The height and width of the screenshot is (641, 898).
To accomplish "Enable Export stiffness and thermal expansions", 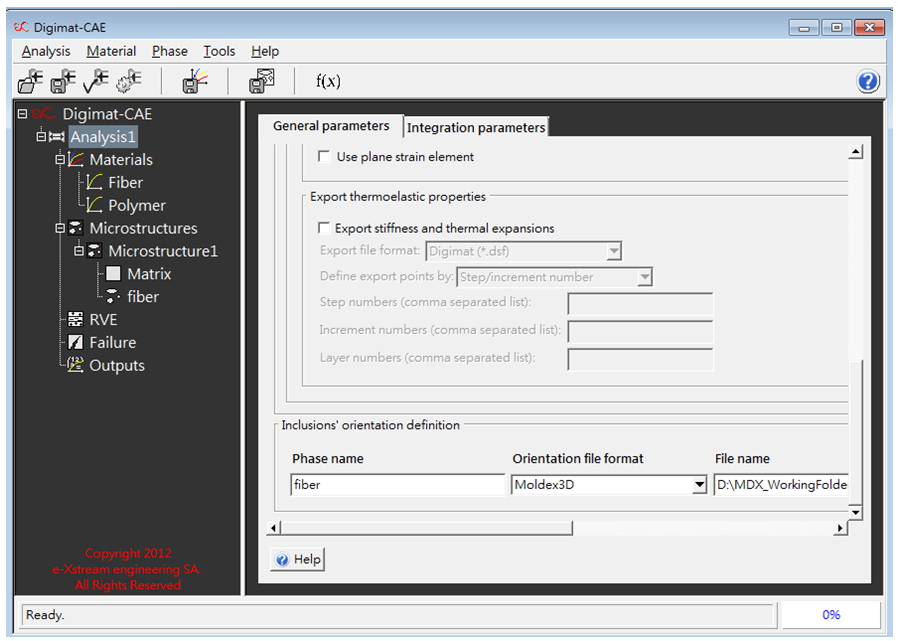I will click(324, 228).
